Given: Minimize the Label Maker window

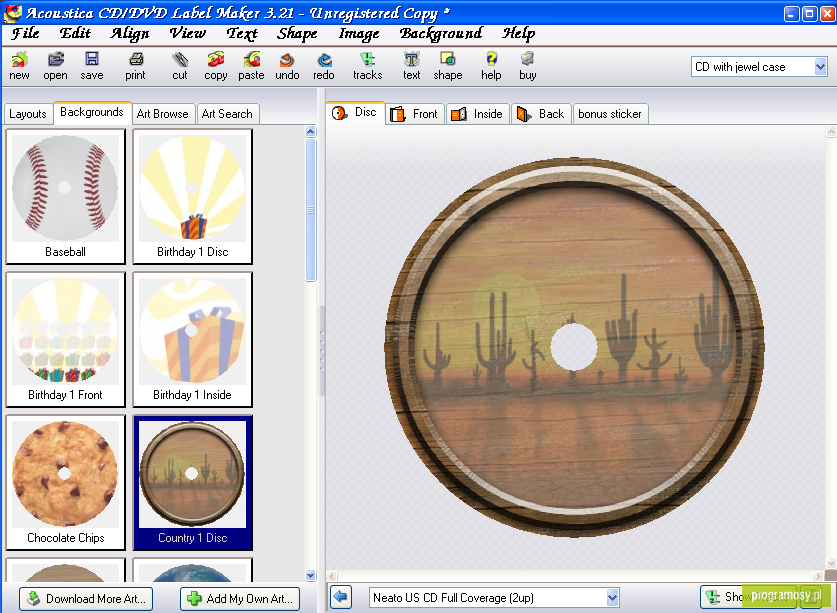Looking at the screenshot, I should [791, 13].
